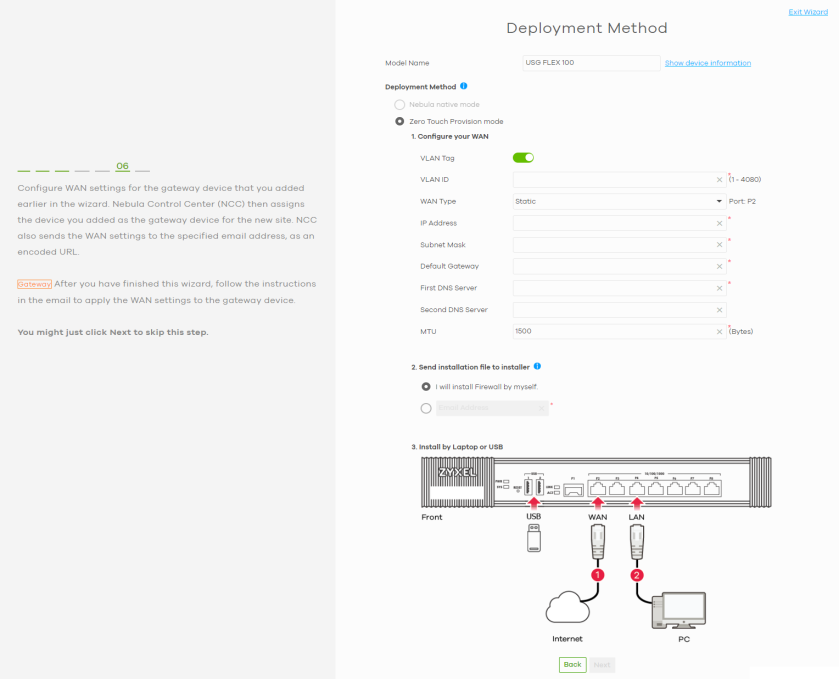Click the Exit Wizard link
Viewport: 839px width, 679px height.
[808, 11]
